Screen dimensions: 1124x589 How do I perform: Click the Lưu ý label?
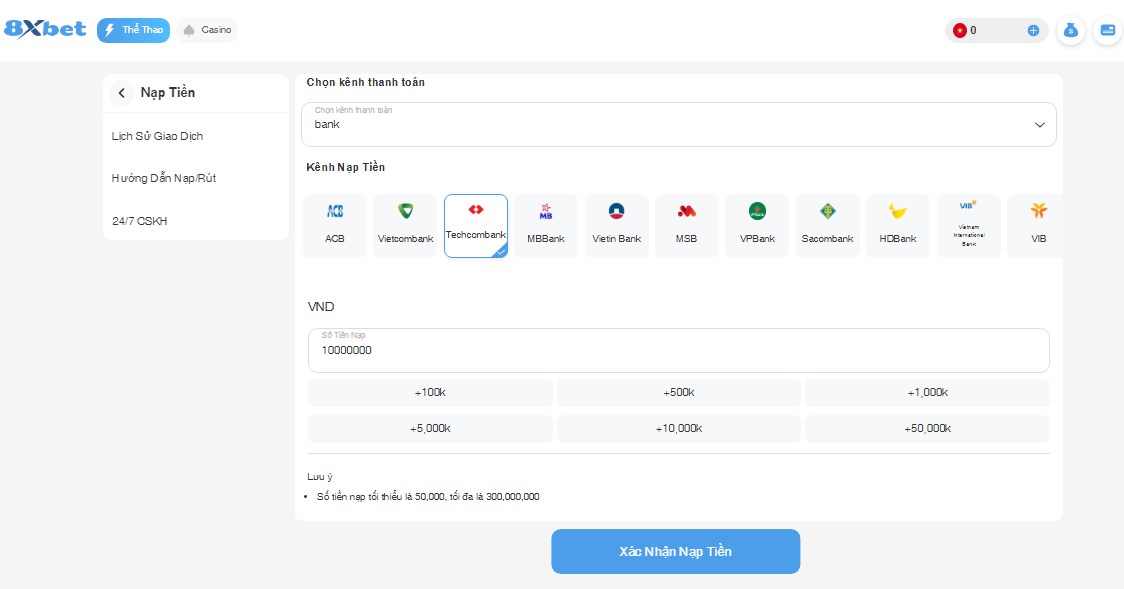320,477
